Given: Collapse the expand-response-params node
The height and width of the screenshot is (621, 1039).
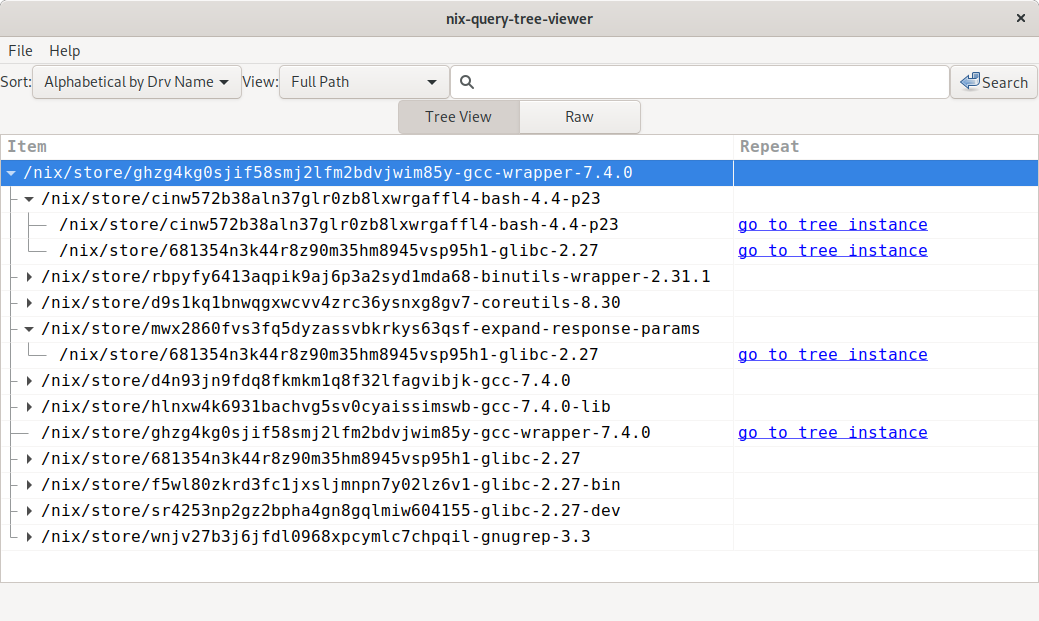Looking at the screenshot, I should tap(29, 329).
